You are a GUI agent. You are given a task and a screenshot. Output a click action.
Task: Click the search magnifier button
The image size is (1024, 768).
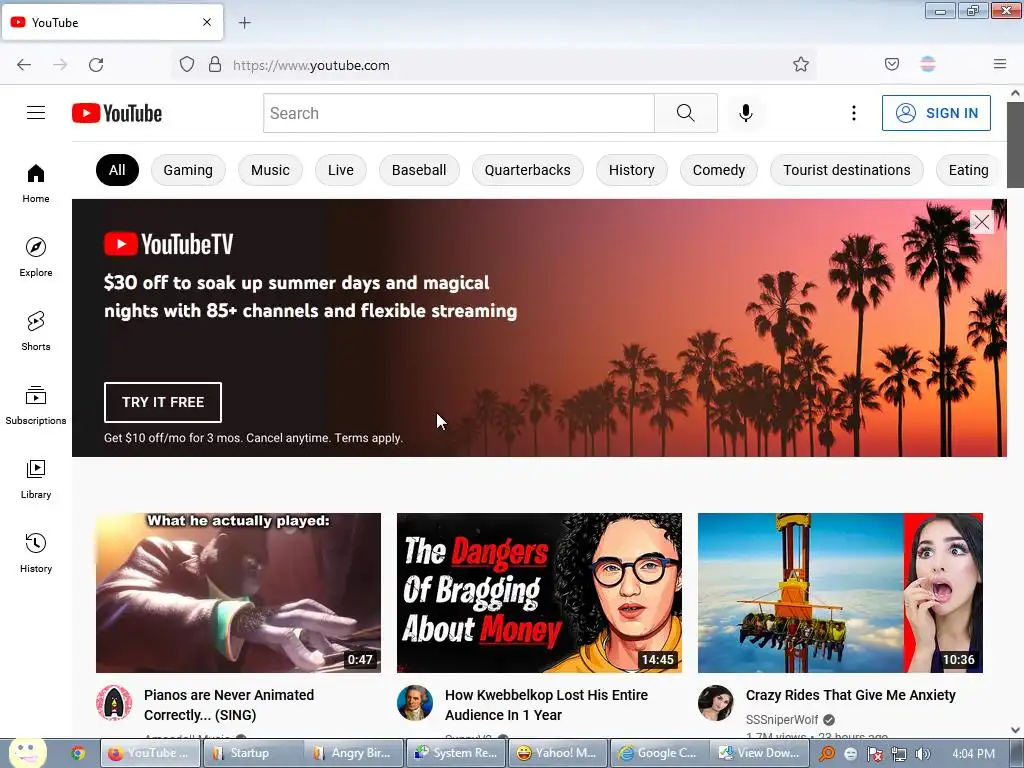[686, 113]
